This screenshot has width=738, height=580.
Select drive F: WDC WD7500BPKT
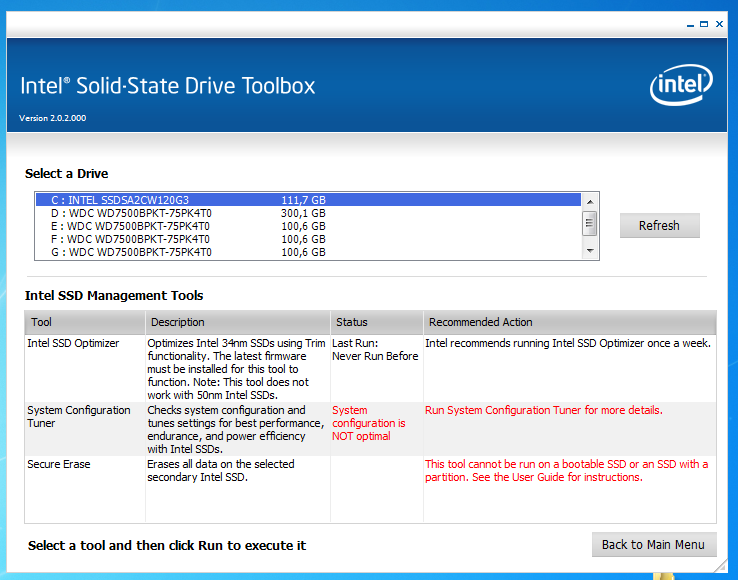tap(308, 239)
